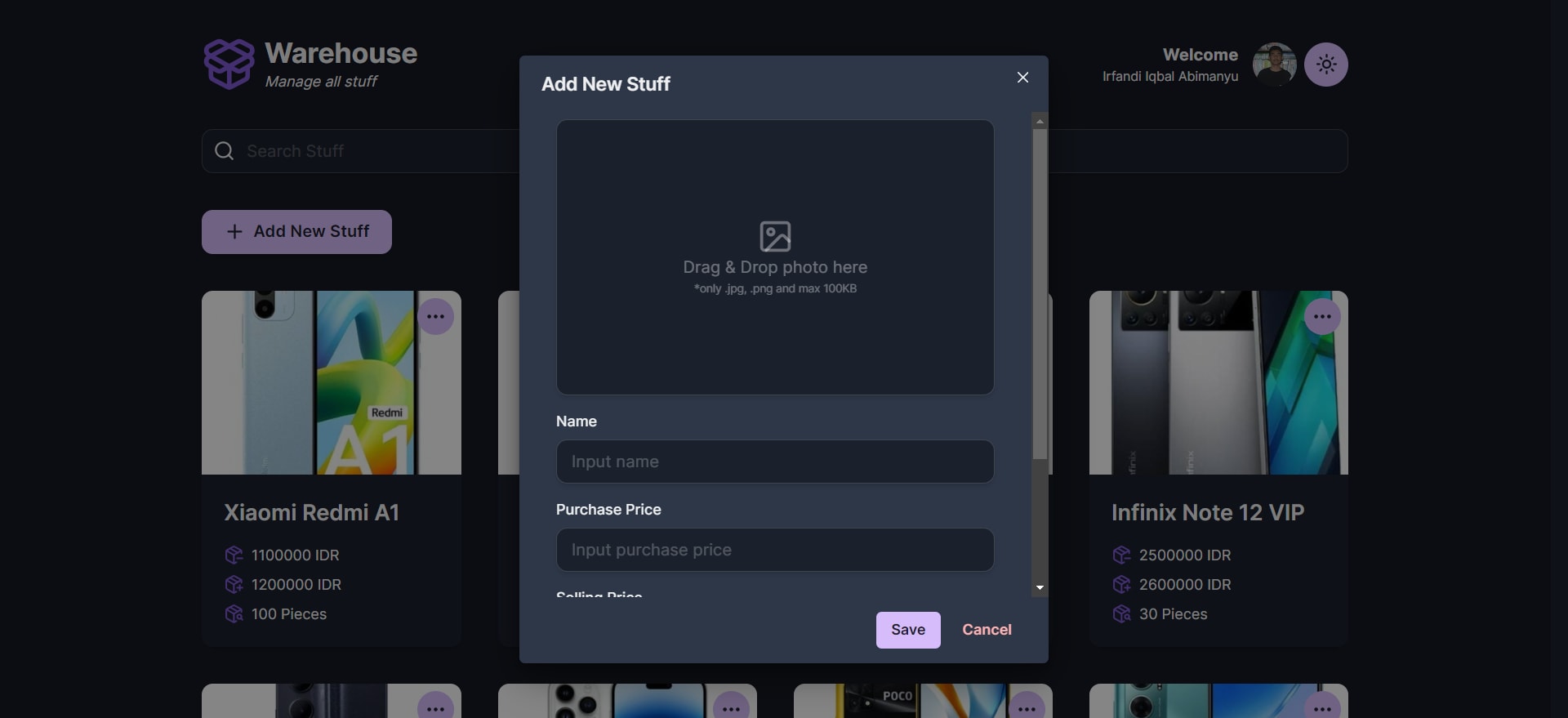1568x718 pixels.
Task: Toggle the light/dark theme sun button
Action: coord(1326,65)
